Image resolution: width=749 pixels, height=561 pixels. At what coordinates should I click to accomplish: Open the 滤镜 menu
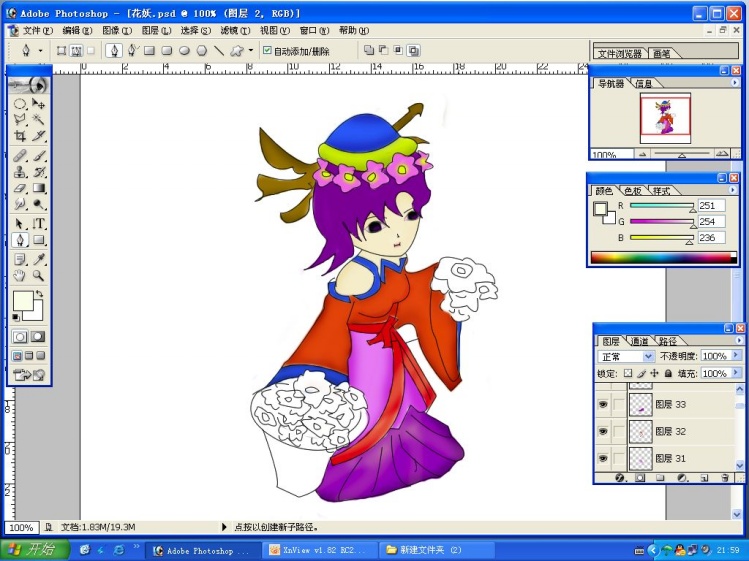pyautogui.click(x=235, y=31)
